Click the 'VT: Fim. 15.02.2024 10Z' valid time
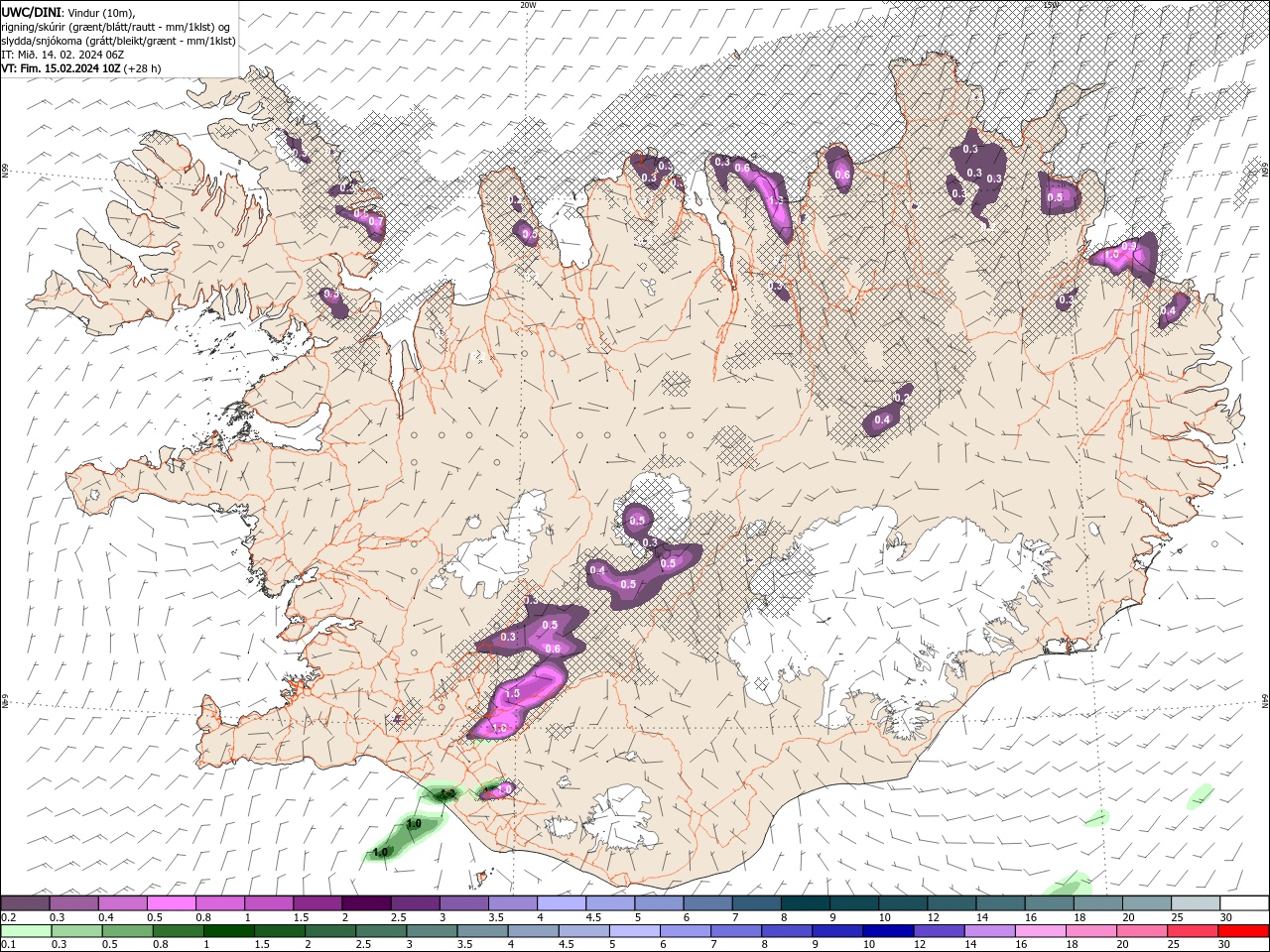The height and width of the screenshot is (952, 1270). pos(61,68)
